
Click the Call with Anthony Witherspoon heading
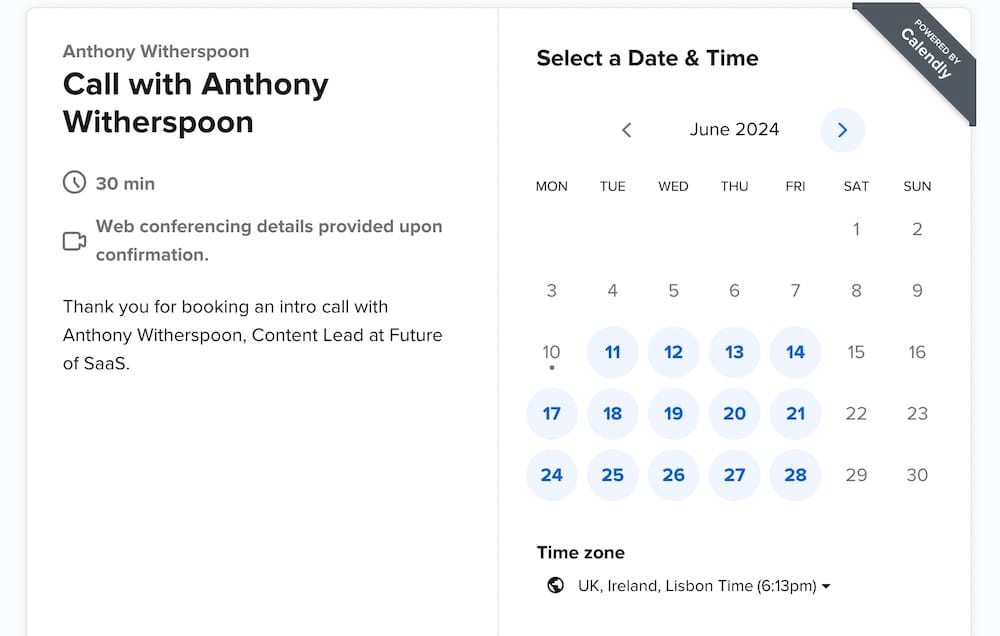pos(195,103)
